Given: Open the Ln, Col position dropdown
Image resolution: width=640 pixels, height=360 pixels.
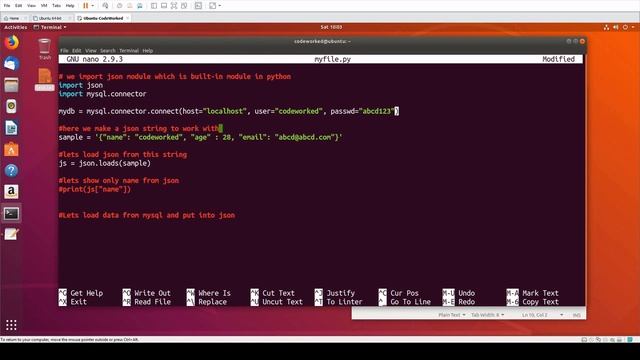Looking at the screenshot, I should tap(542, 315).
